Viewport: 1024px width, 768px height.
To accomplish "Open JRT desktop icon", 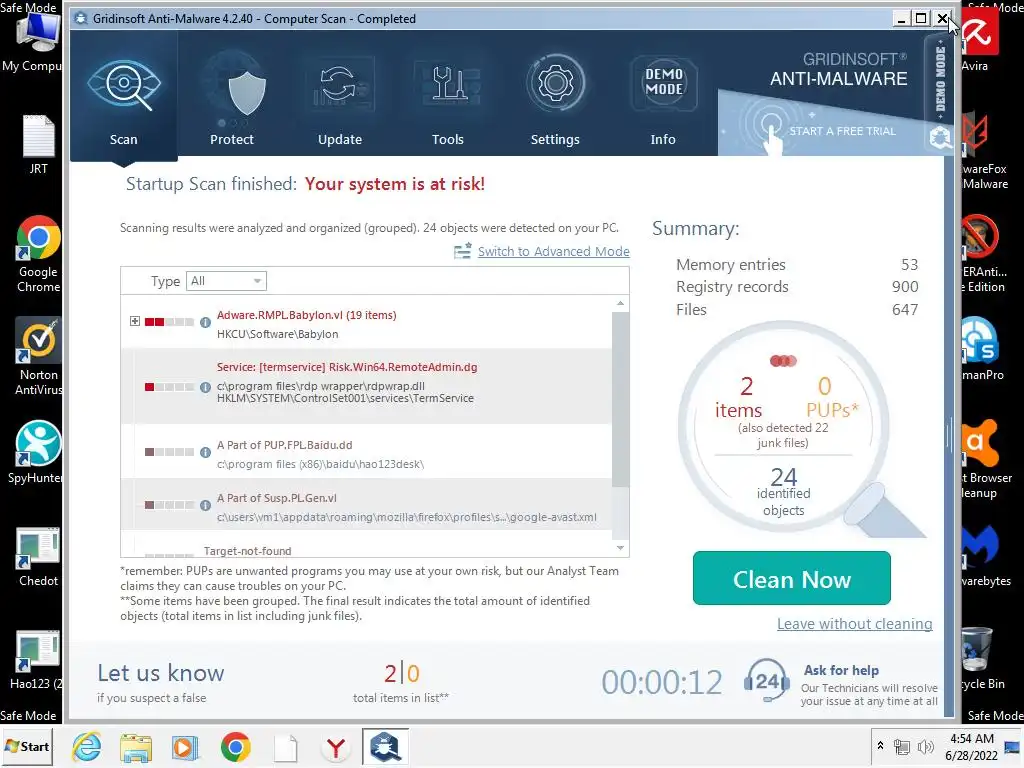I will (x=38, y=145).
